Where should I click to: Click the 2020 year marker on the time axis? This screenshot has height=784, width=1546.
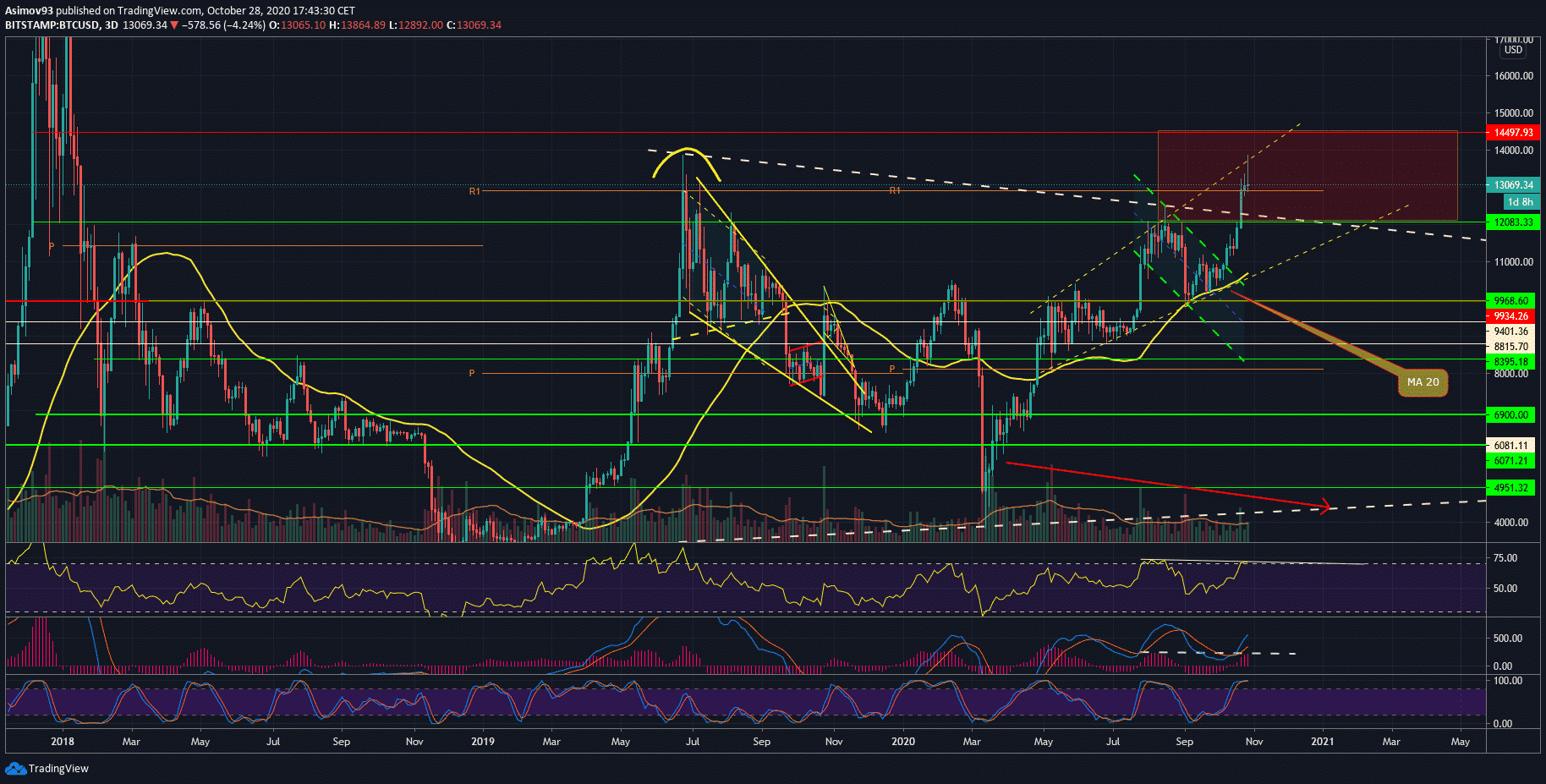click(903, 742)
